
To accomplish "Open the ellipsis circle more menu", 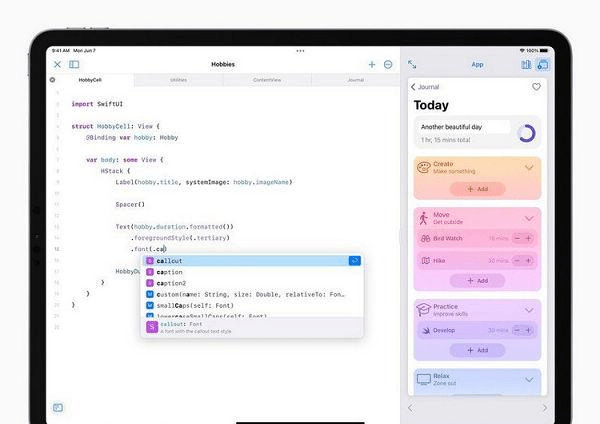I will click(x=388, y=65).
